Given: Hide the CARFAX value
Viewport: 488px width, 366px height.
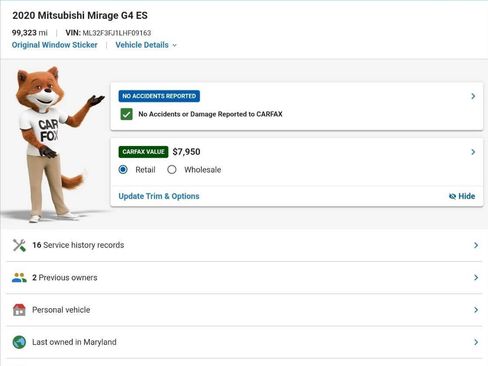Looking at the screenshot, I should click(x=462, y=196).
